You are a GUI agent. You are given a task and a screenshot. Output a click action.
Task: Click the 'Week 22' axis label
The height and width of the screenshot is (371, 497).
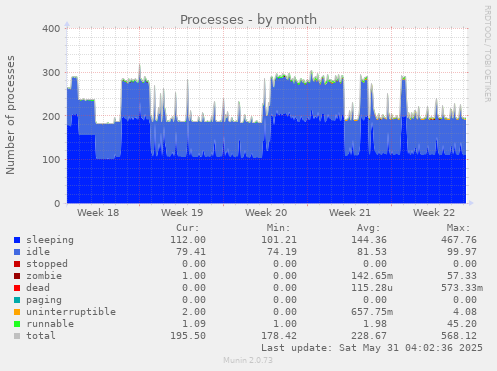434,213
